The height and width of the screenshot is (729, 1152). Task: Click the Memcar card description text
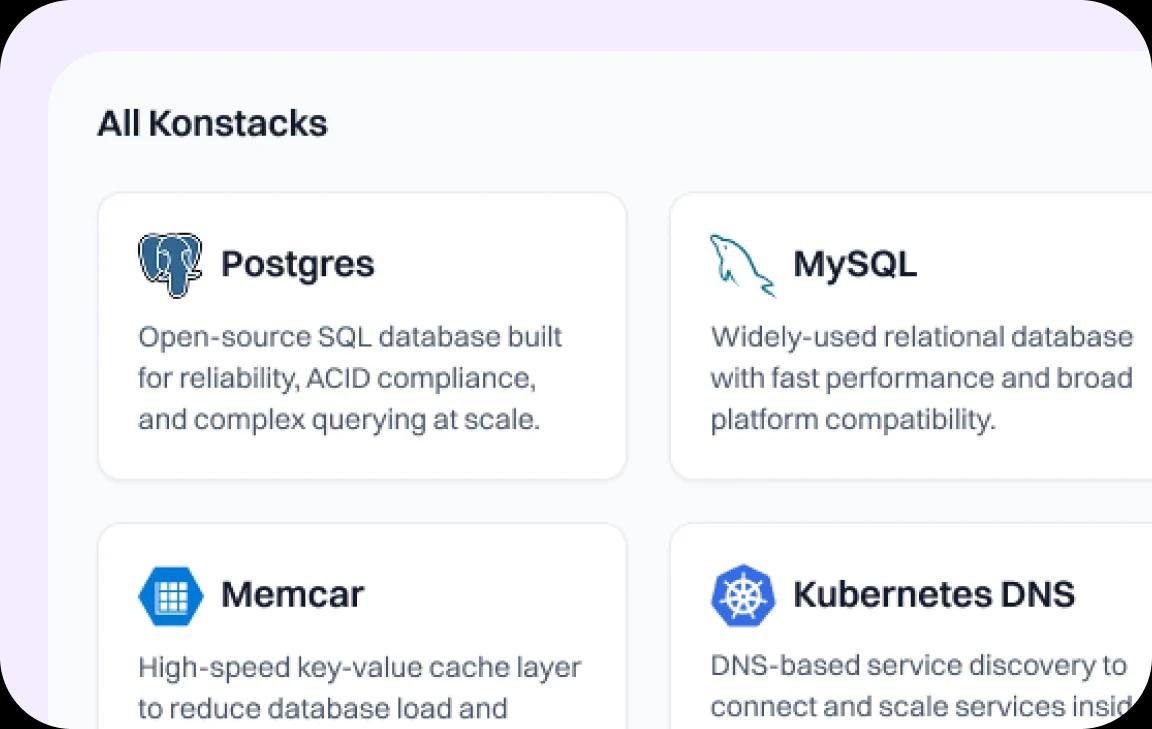[x=358, y=687]
